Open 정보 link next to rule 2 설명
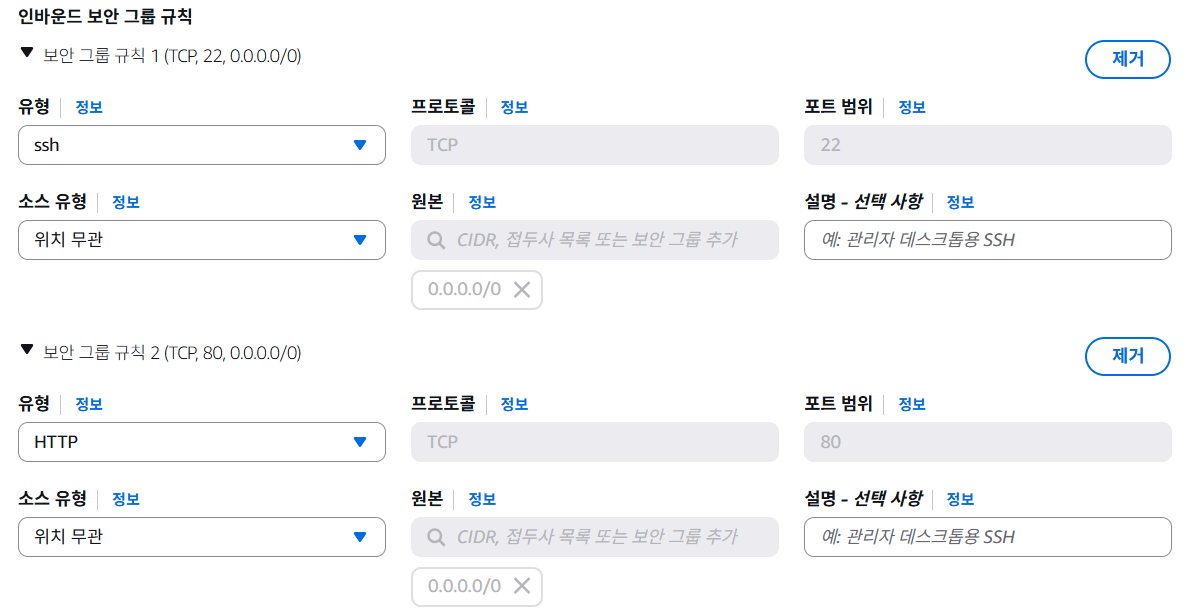 [x=960, y=499]
